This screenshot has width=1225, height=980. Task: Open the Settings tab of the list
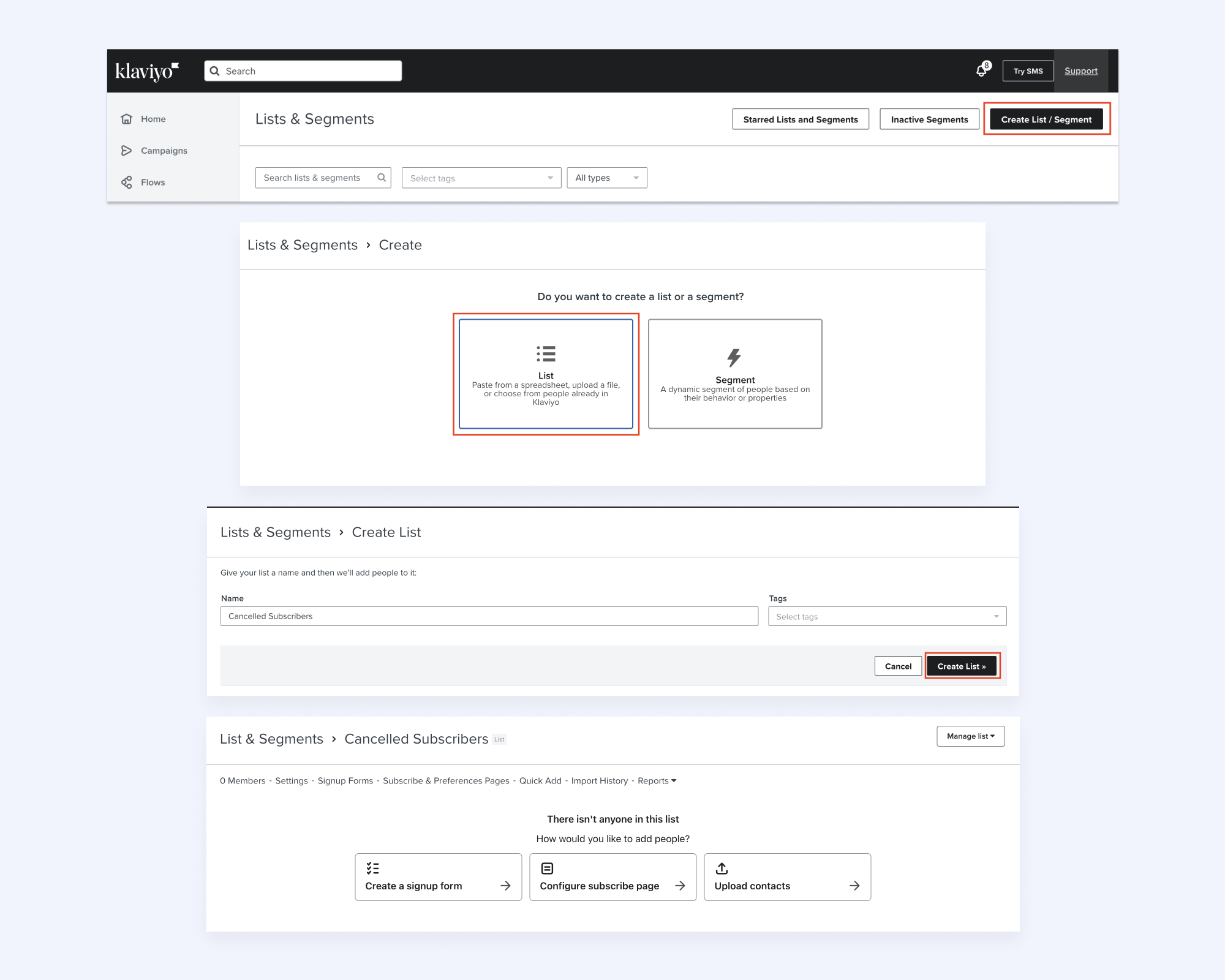(292, 780)
